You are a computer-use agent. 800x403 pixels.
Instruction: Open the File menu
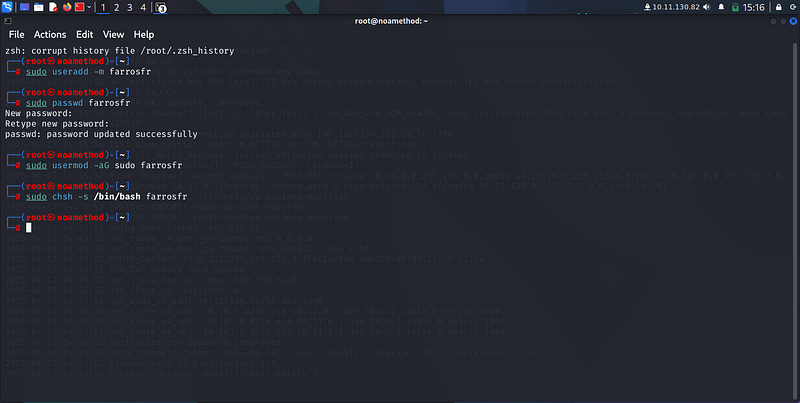[16, 35]
